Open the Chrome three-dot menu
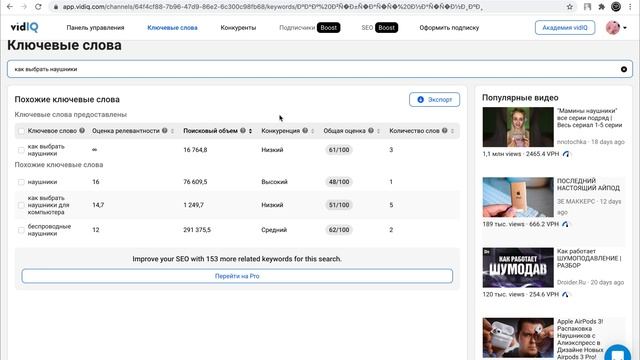640x360 pixels. 630,7
